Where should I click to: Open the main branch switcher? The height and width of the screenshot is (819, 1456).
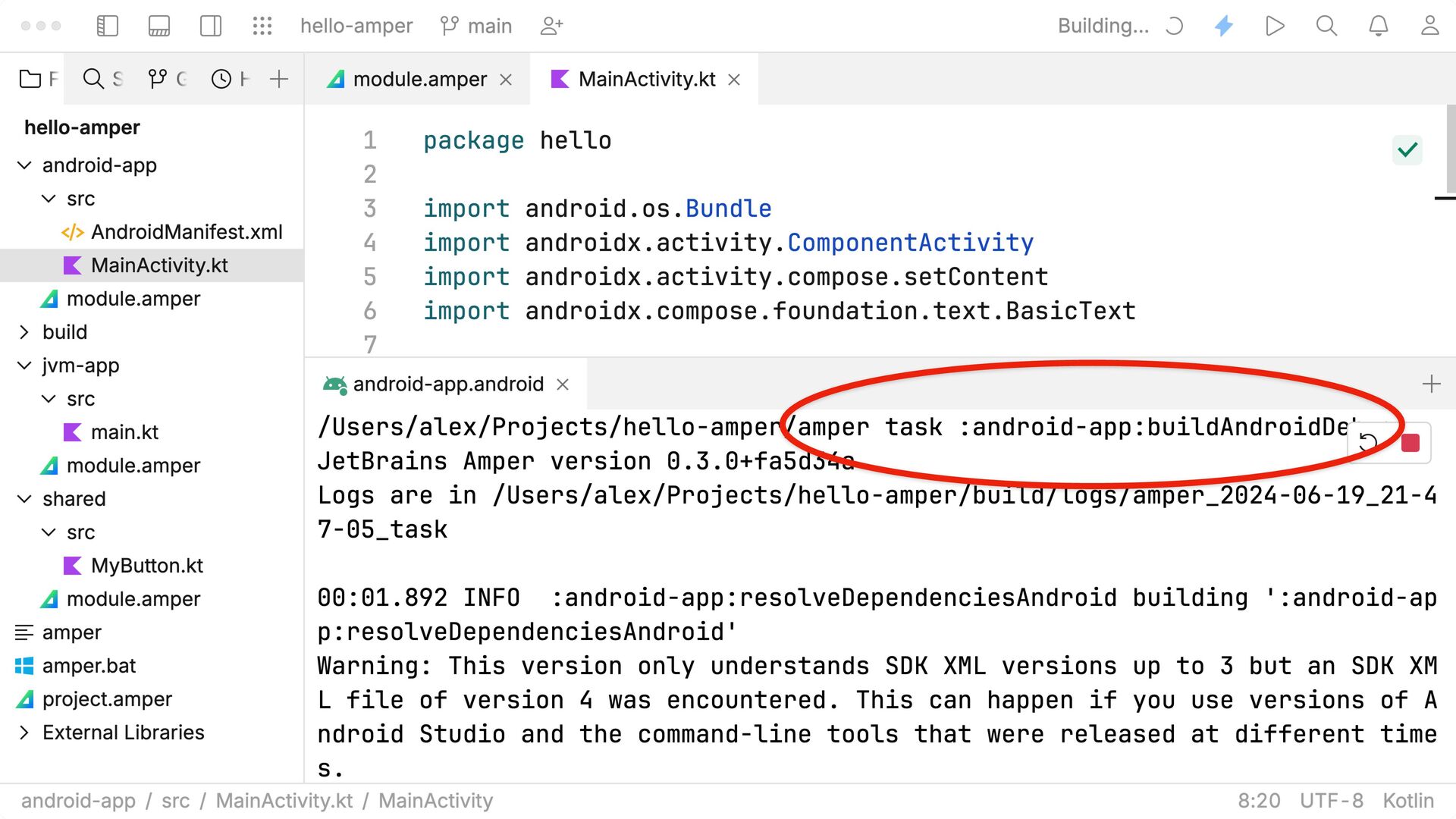coord(476,26)
